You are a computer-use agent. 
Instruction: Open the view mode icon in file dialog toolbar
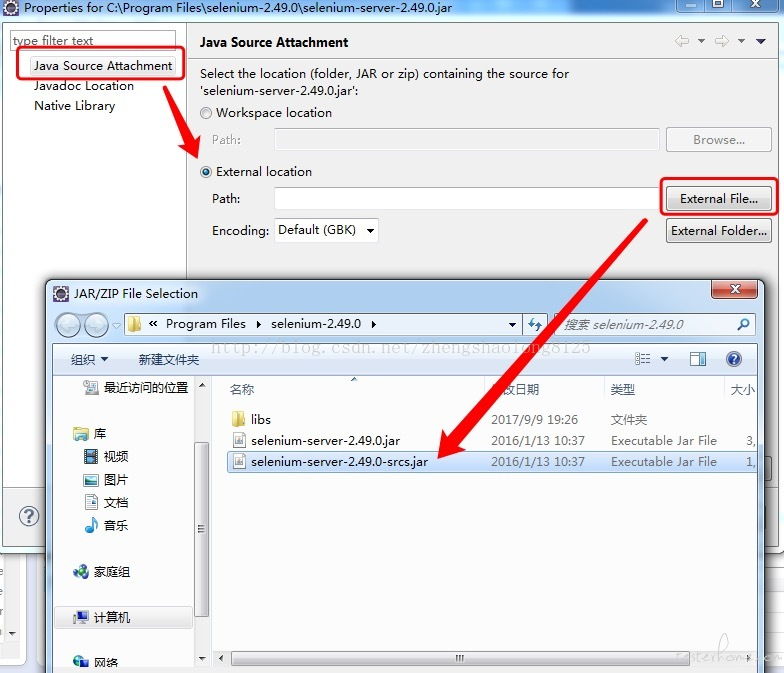click(x=642, y=358)
